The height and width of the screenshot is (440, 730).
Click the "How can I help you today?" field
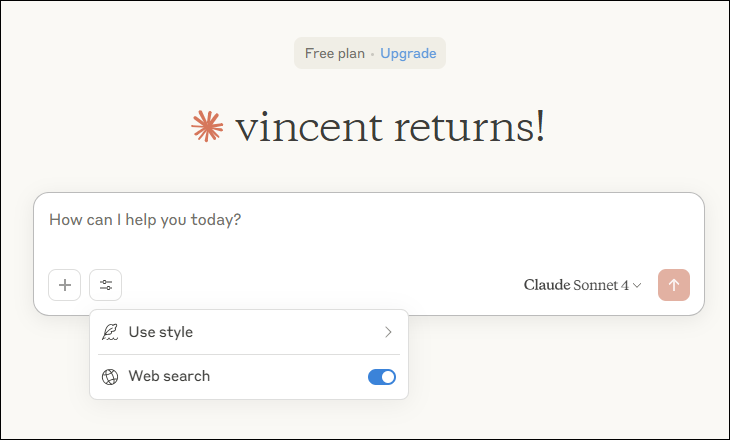point(369,230)
